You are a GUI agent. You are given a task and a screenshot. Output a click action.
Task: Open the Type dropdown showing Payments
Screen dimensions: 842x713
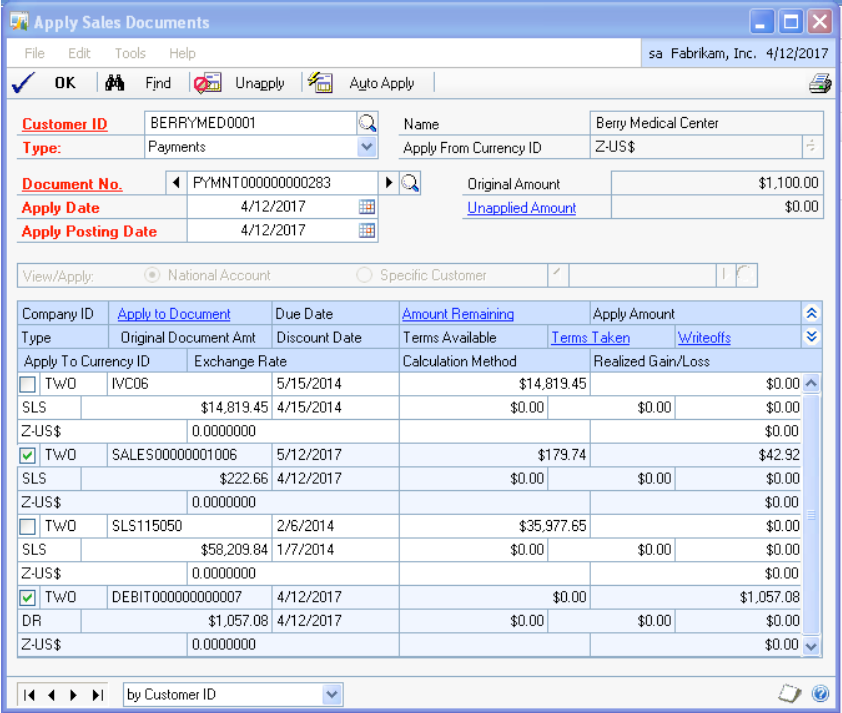point(367,147)
